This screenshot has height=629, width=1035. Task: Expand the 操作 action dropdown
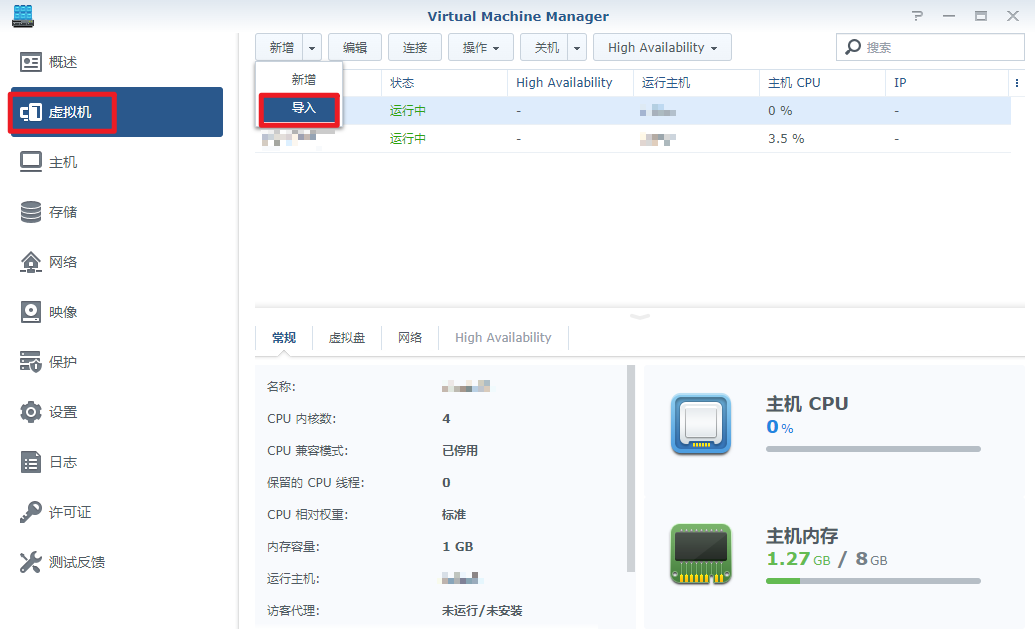click(x=481, y=48)
